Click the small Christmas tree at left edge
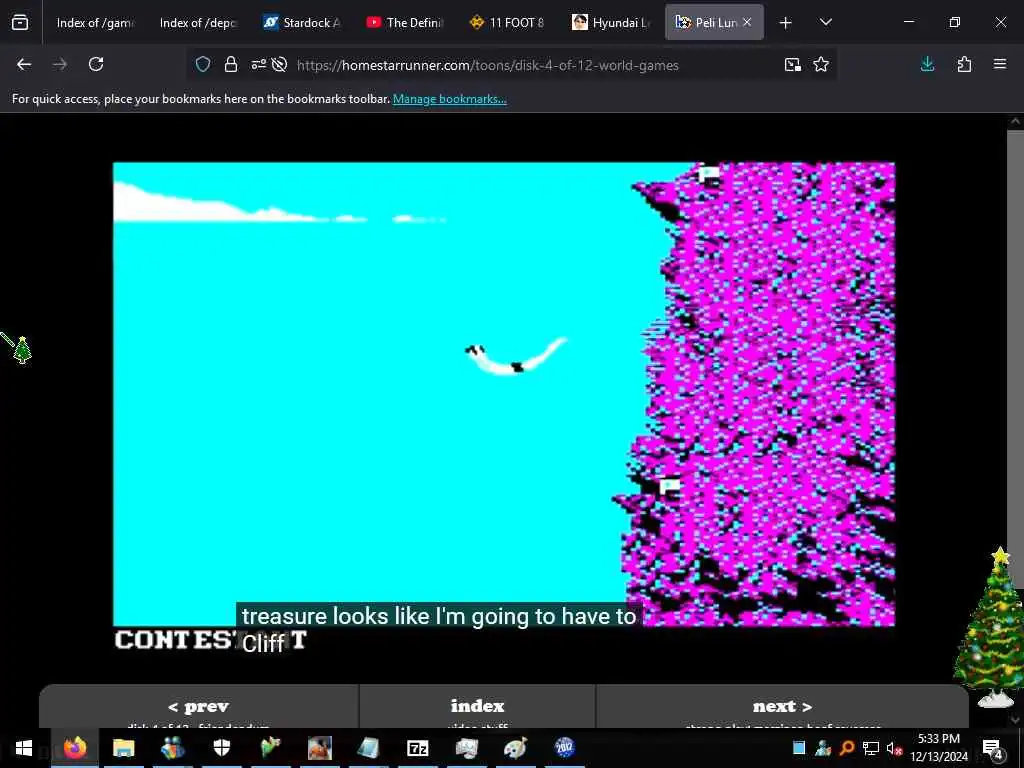The width and height of the screenshot is (1024, 768). coord(22,349)
